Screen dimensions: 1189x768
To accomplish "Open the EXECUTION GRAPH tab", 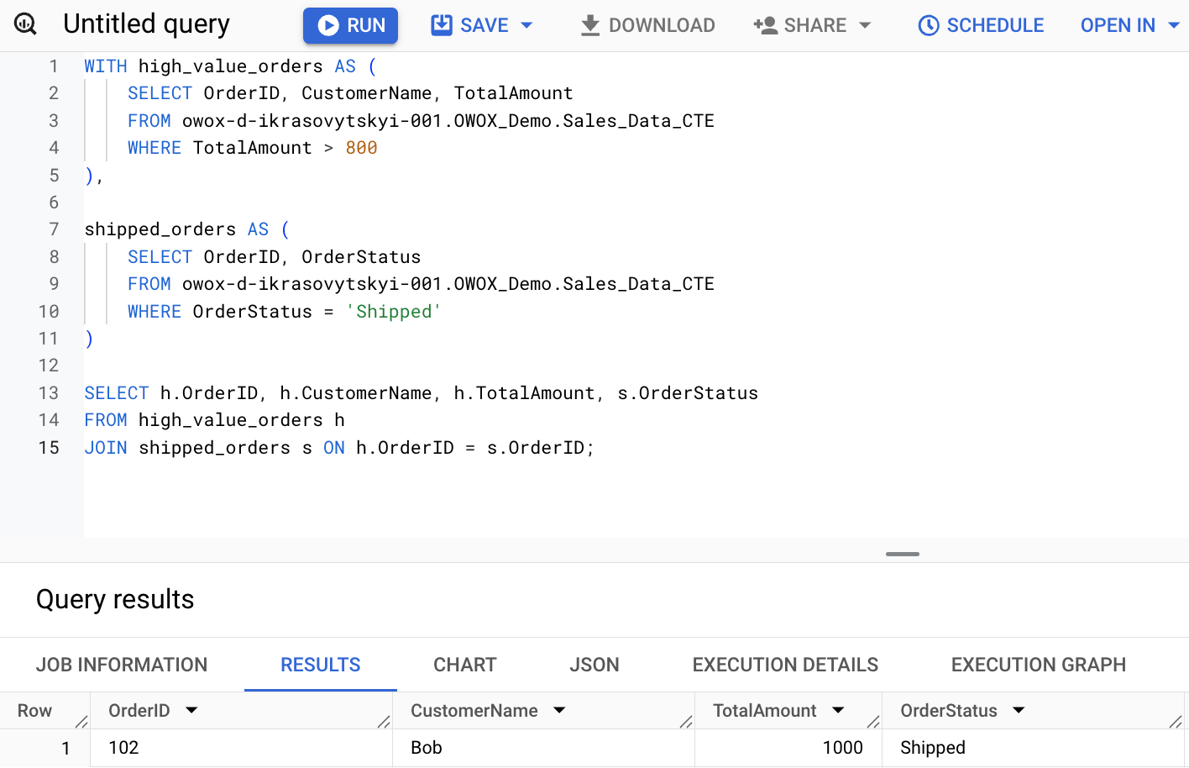I will 1038,665.
